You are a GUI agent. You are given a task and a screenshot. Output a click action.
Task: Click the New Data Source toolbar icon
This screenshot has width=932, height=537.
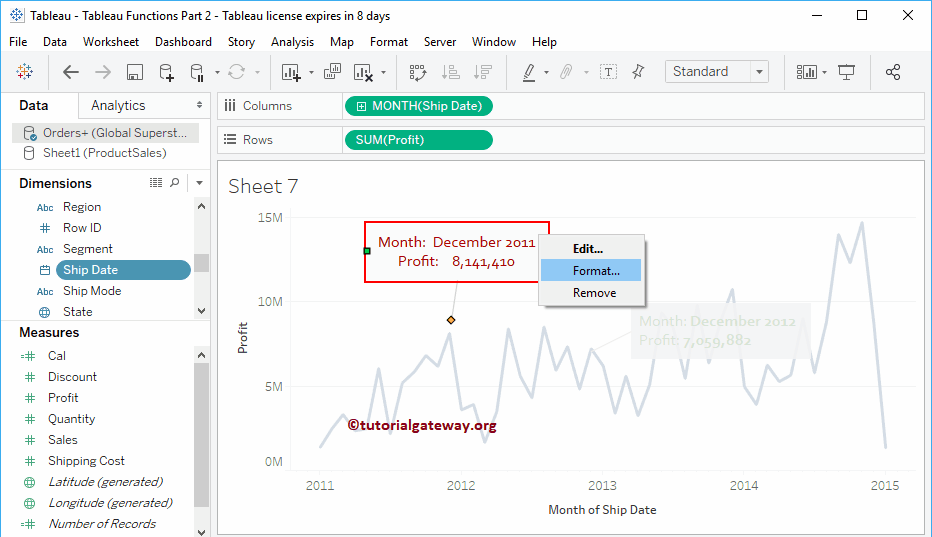pyautogui.click(x=166, y=72)
